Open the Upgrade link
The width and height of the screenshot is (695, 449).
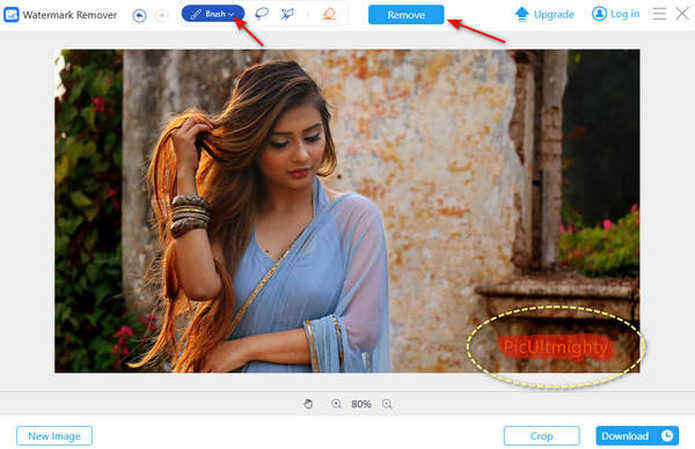click(554, 15)
